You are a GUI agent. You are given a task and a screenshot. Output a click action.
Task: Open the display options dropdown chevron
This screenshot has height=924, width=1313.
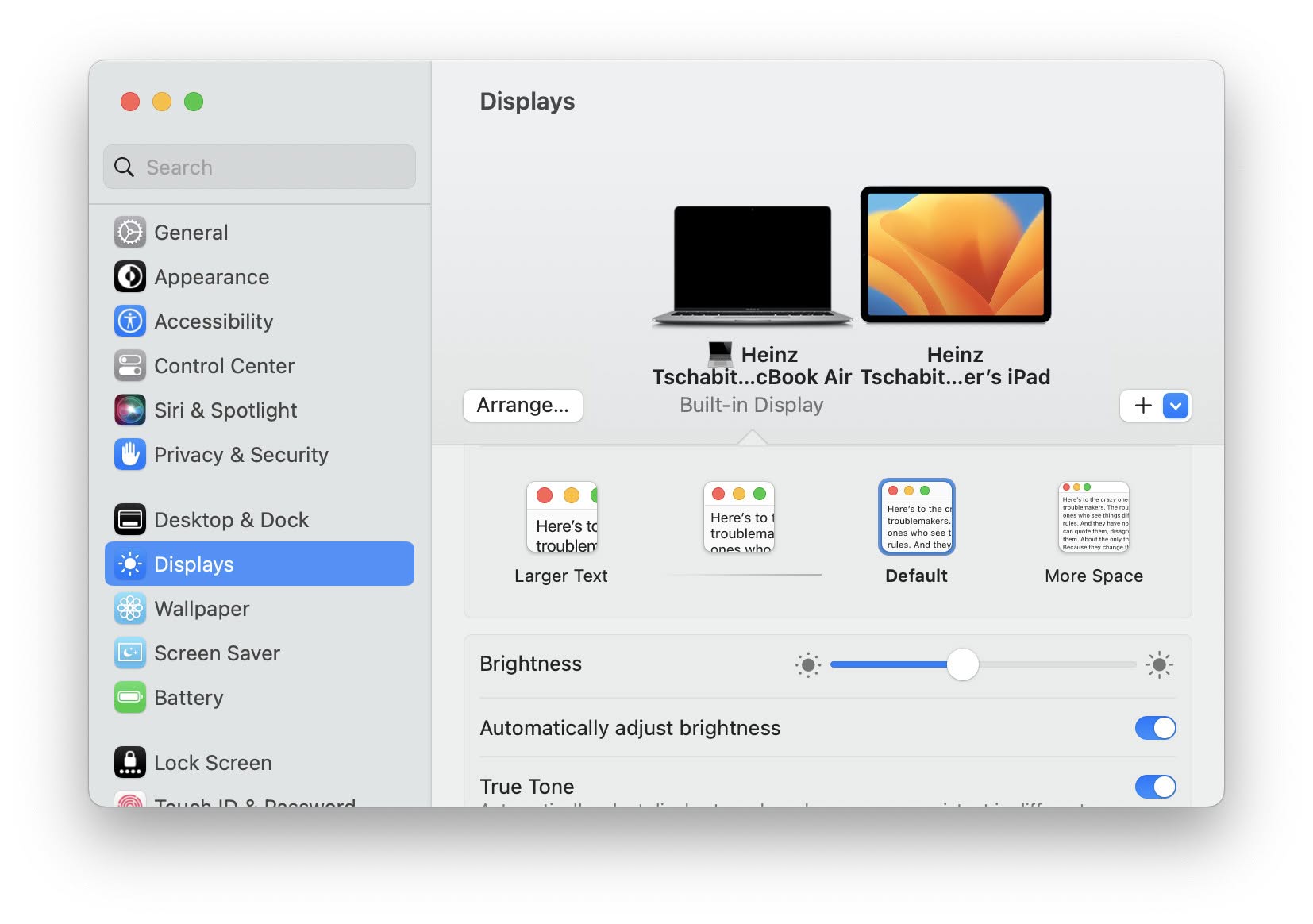[1176, 406]
